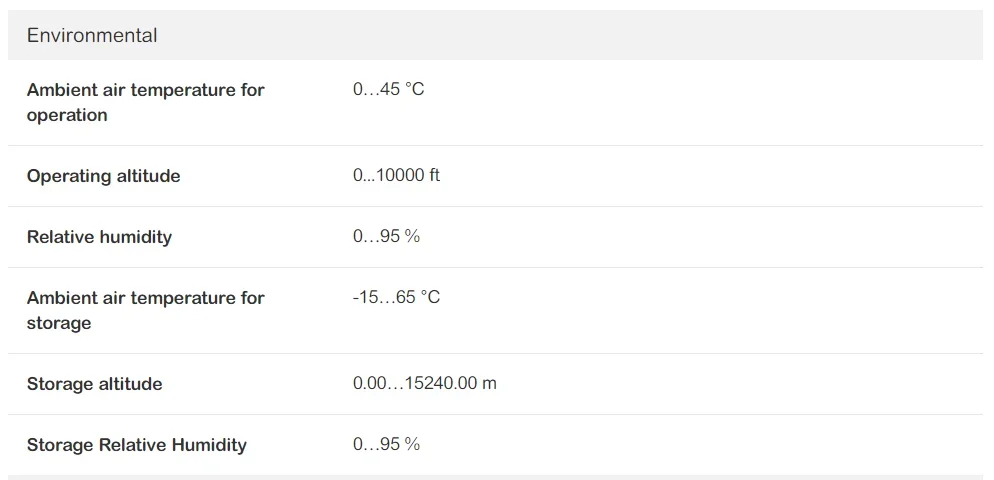994x480 pixels.
Task: Click the -15…65 °C storage temperature value
Action: 396,297
